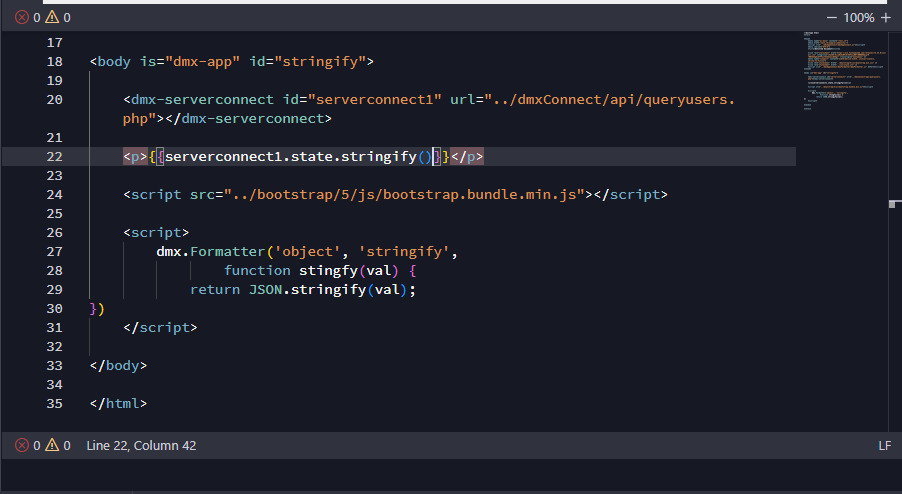Click line number 27 in gutter
The image size is (902, 494).
click(x=55, y=251)
